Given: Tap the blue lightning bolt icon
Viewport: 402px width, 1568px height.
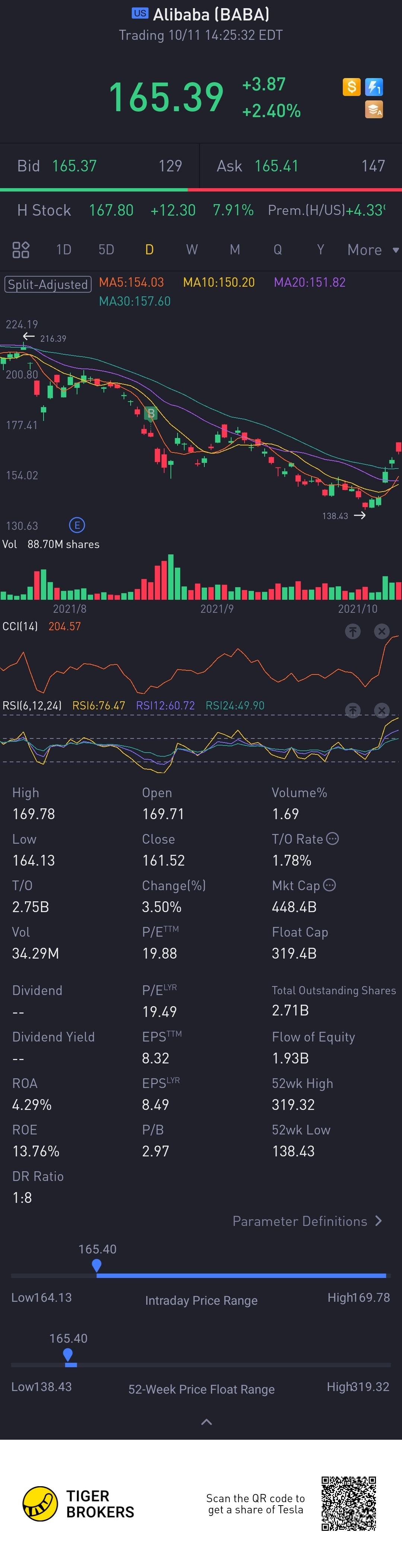Looking at the screenshot, I should [374, 87].
